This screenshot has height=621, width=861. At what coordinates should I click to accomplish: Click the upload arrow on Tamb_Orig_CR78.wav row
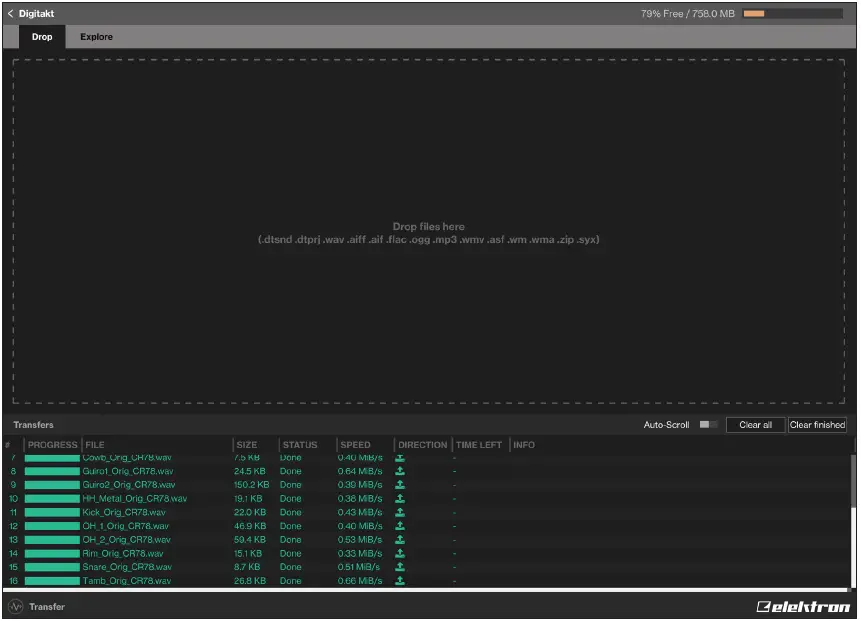(399, 580)
